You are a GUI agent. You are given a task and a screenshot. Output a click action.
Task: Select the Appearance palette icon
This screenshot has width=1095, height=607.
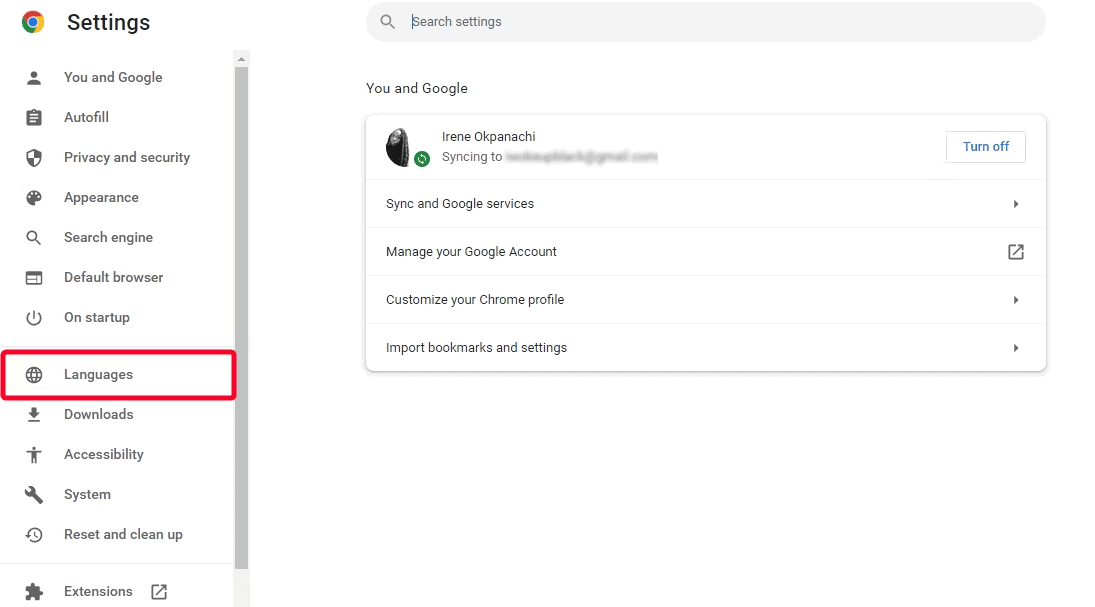(35, 197)
